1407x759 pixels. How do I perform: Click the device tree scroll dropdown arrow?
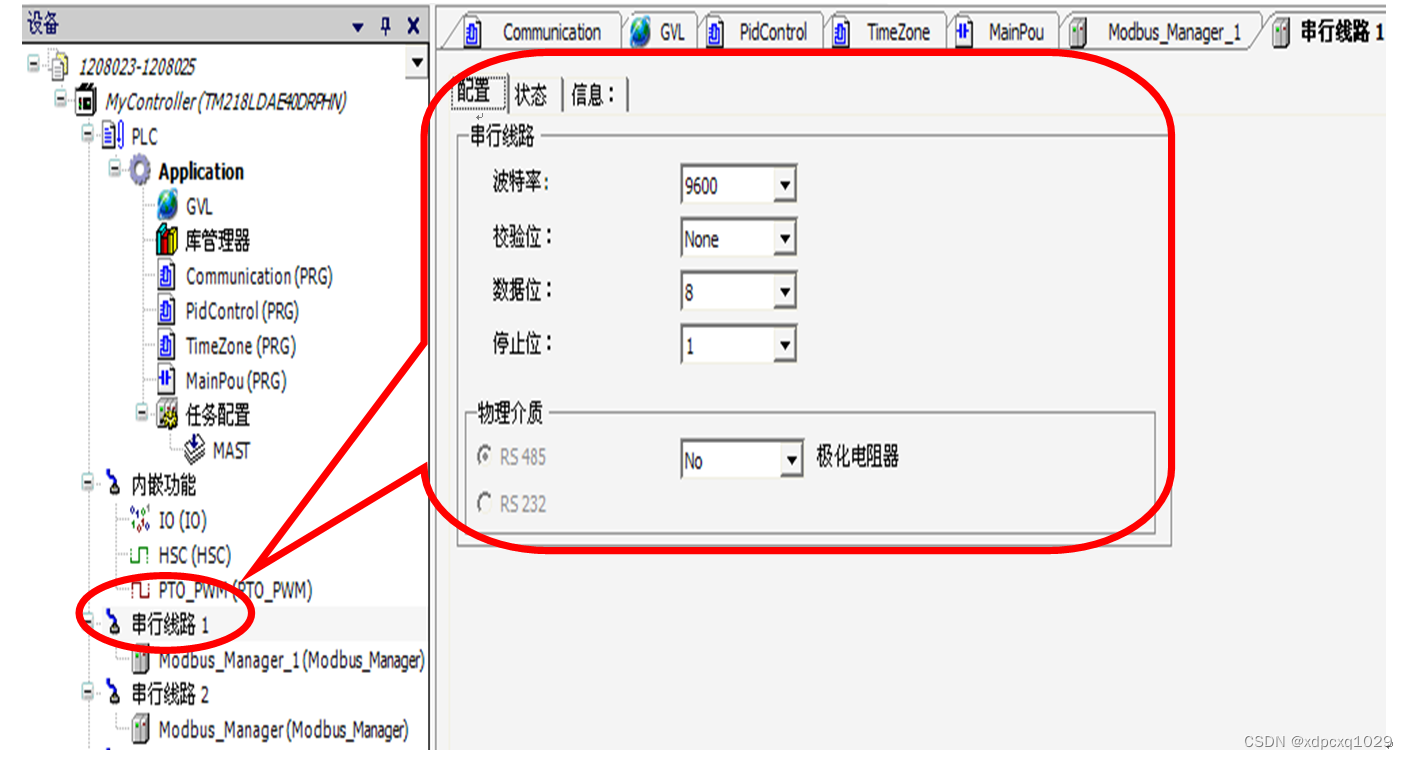pos(417,64)
